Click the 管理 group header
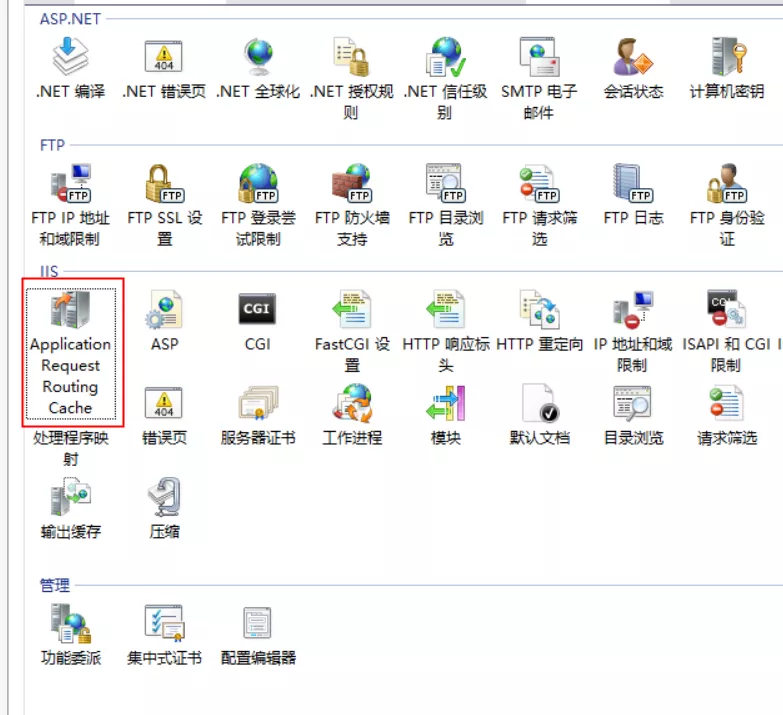 click(x=55, y=585)
